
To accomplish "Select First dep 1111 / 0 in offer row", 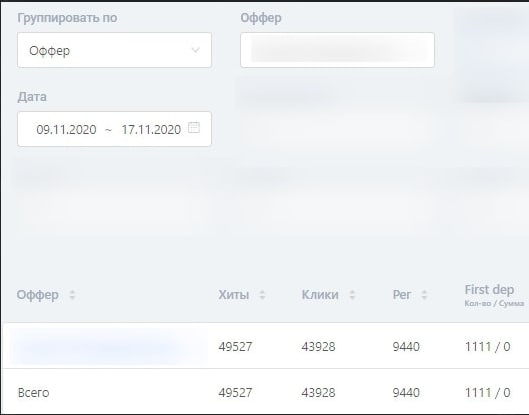I will point(488,347).
